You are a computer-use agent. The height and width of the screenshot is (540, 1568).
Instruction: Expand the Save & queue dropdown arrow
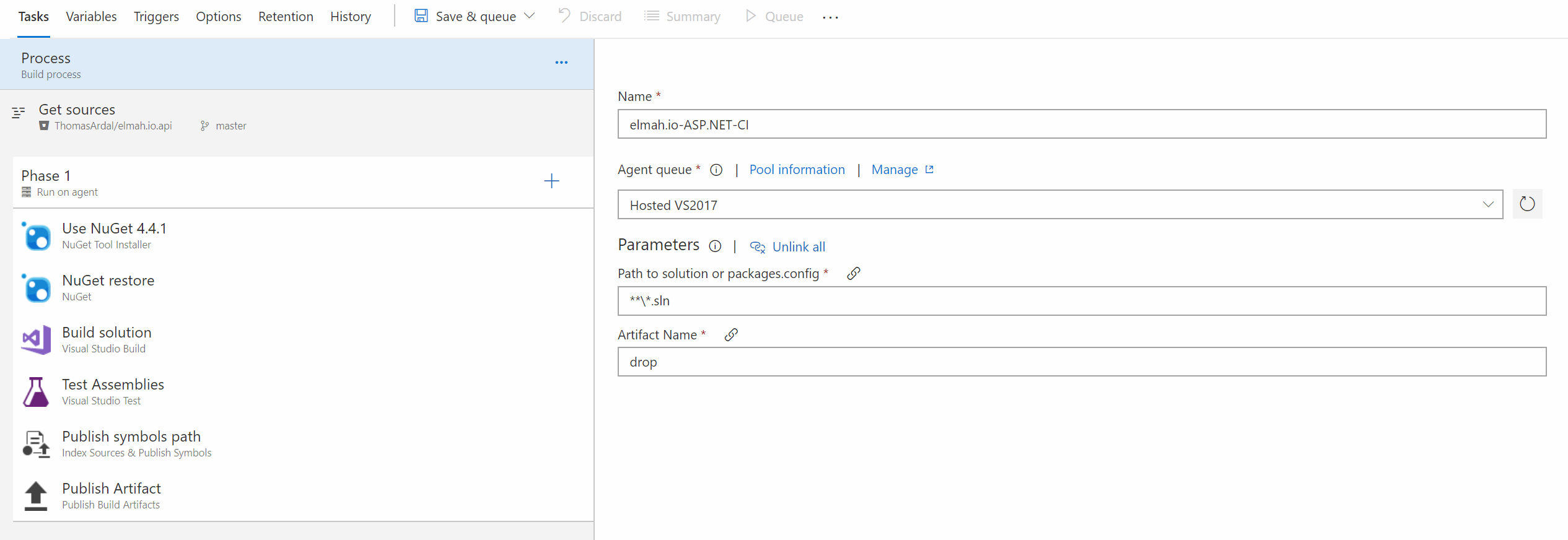click(x=530, y=16)
